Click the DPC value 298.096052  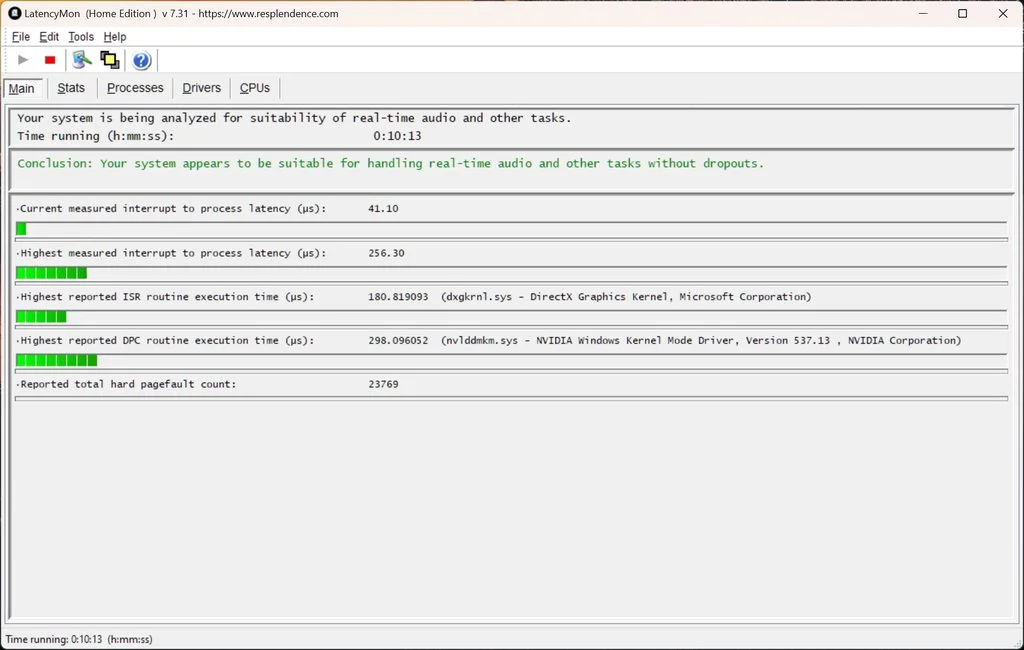pyautogui.click(x=398, y=340)
